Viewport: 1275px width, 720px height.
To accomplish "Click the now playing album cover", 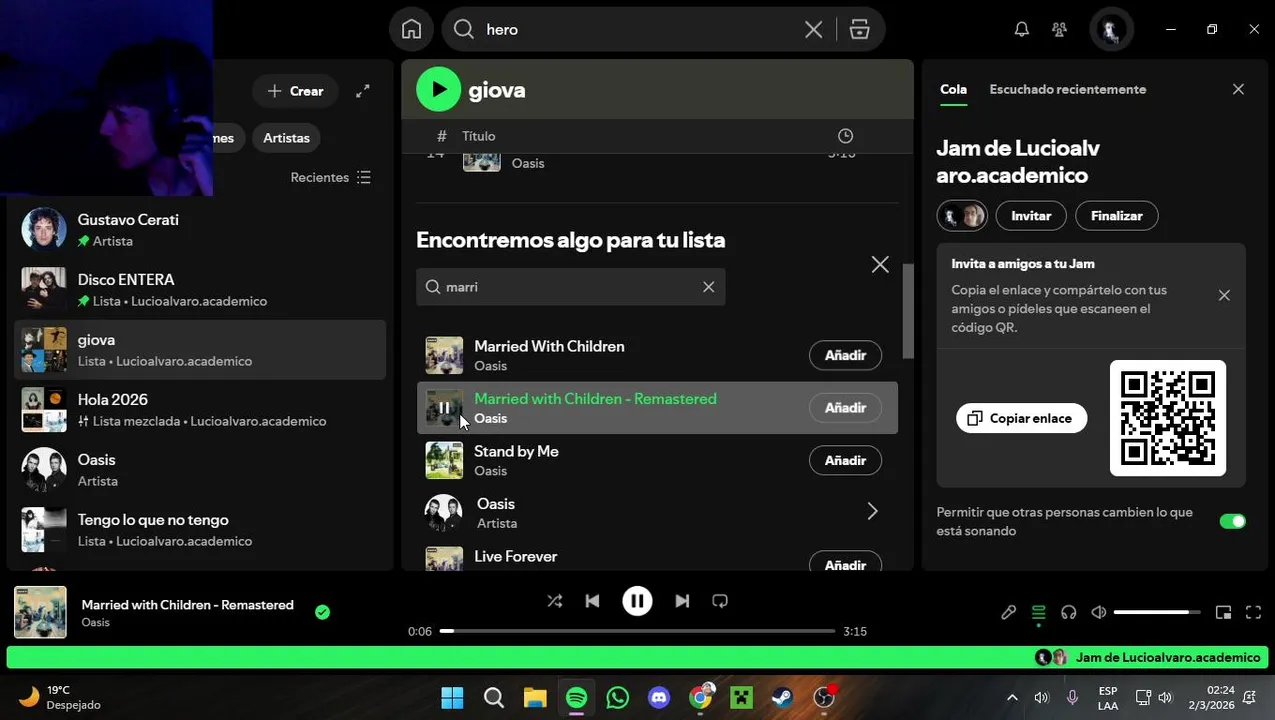I will tap(40, 612).
